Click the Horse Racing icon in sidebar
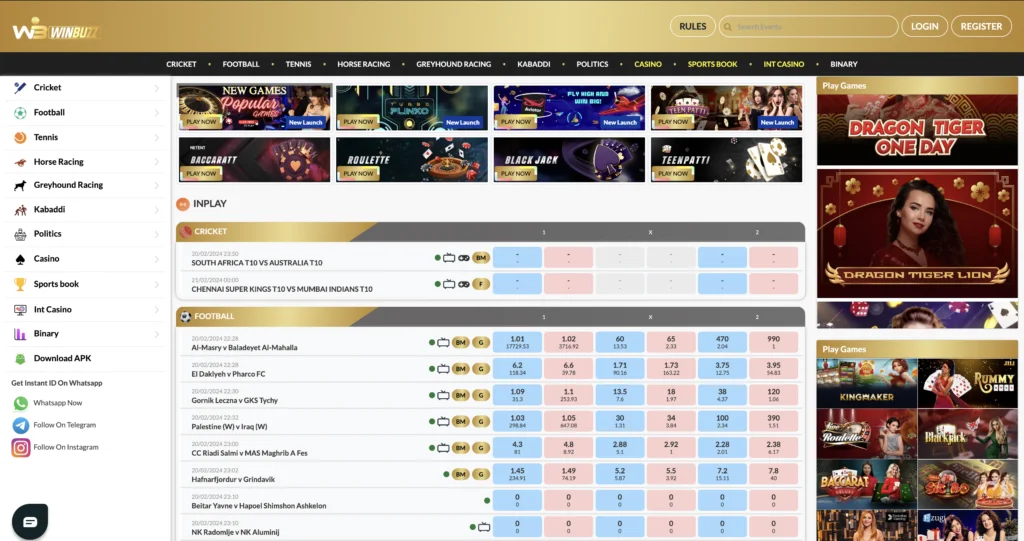 click(20, 162)
